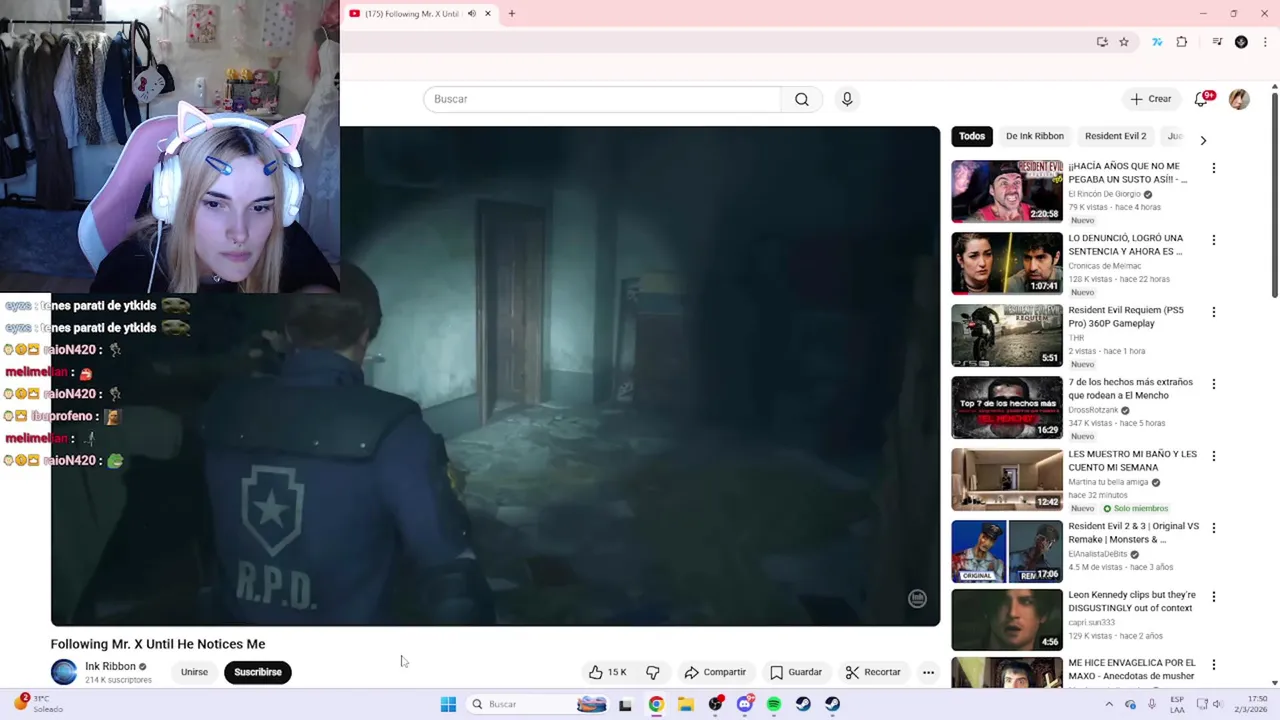The width and height of the screenshot is (1280, 720).
Task: Open the Chrome three-dot menu
Action: pyautogui.click(x=1265, y=42)
